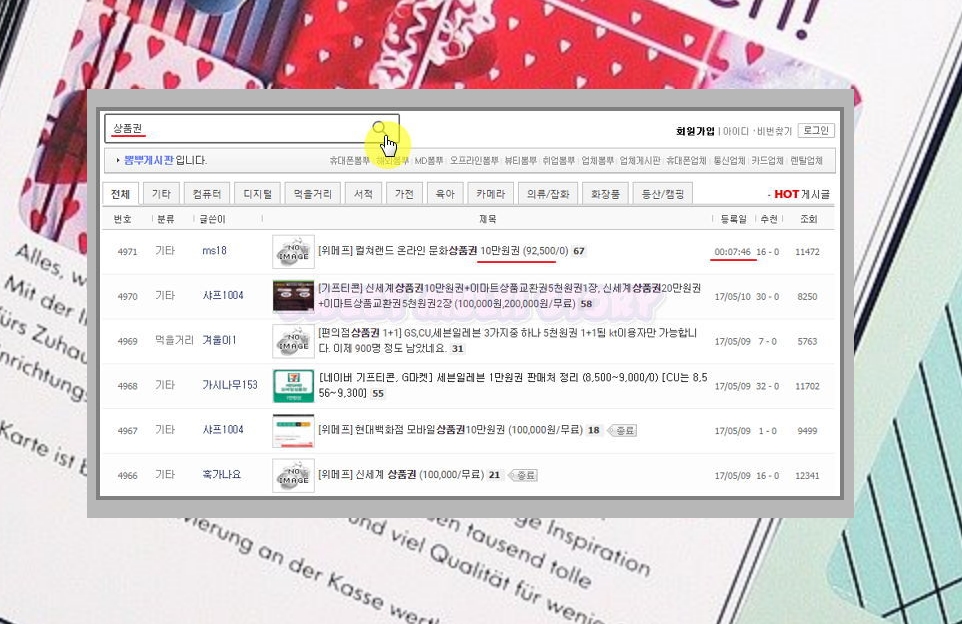The width and height of the screenshot is (962, 624).
Task: Click the 추천 column header
Action: [769, 219]
